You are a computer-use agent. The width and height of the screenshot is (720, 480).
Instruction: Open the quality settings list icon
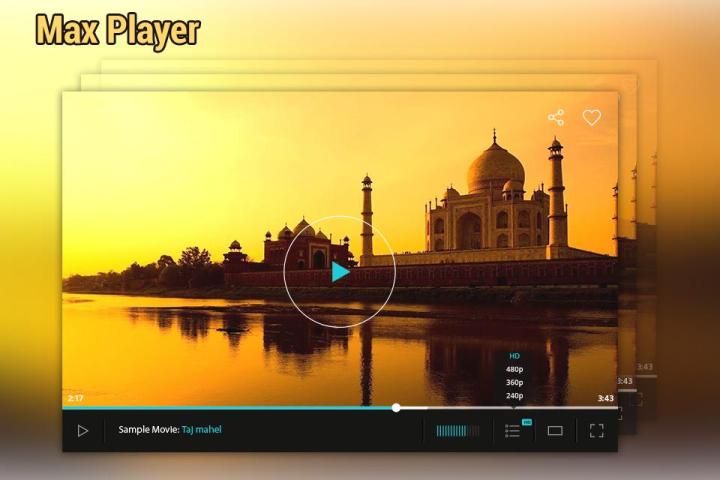tap(512, 431)
